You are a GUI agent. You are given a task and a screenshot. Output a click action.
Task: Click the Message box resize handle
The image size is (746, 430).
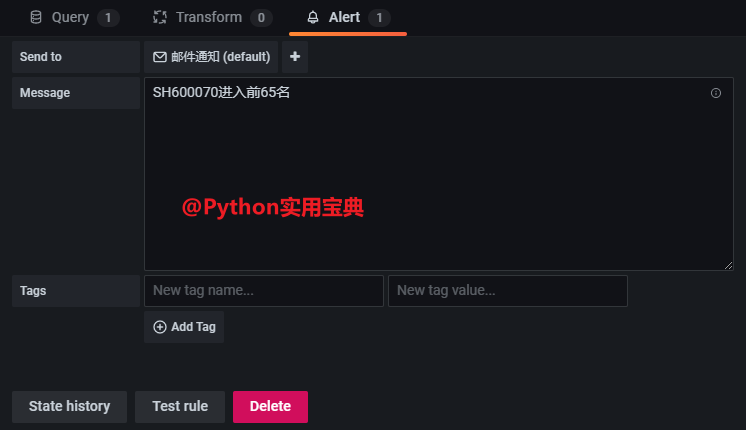point(728,264)
